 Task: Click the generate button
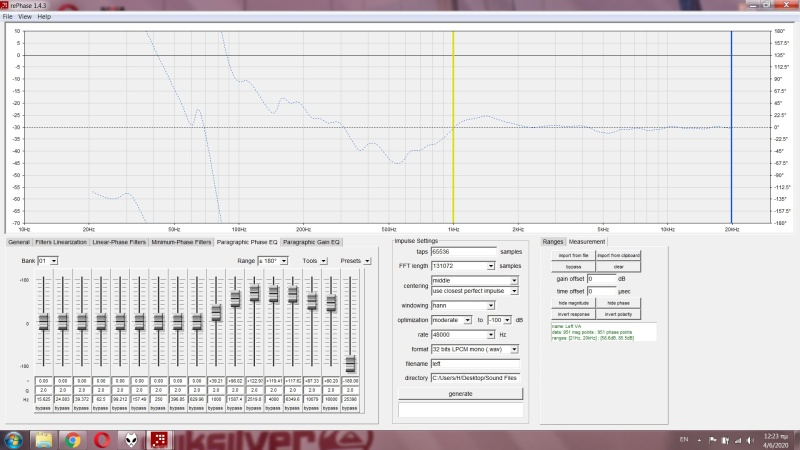click(460, 393)
